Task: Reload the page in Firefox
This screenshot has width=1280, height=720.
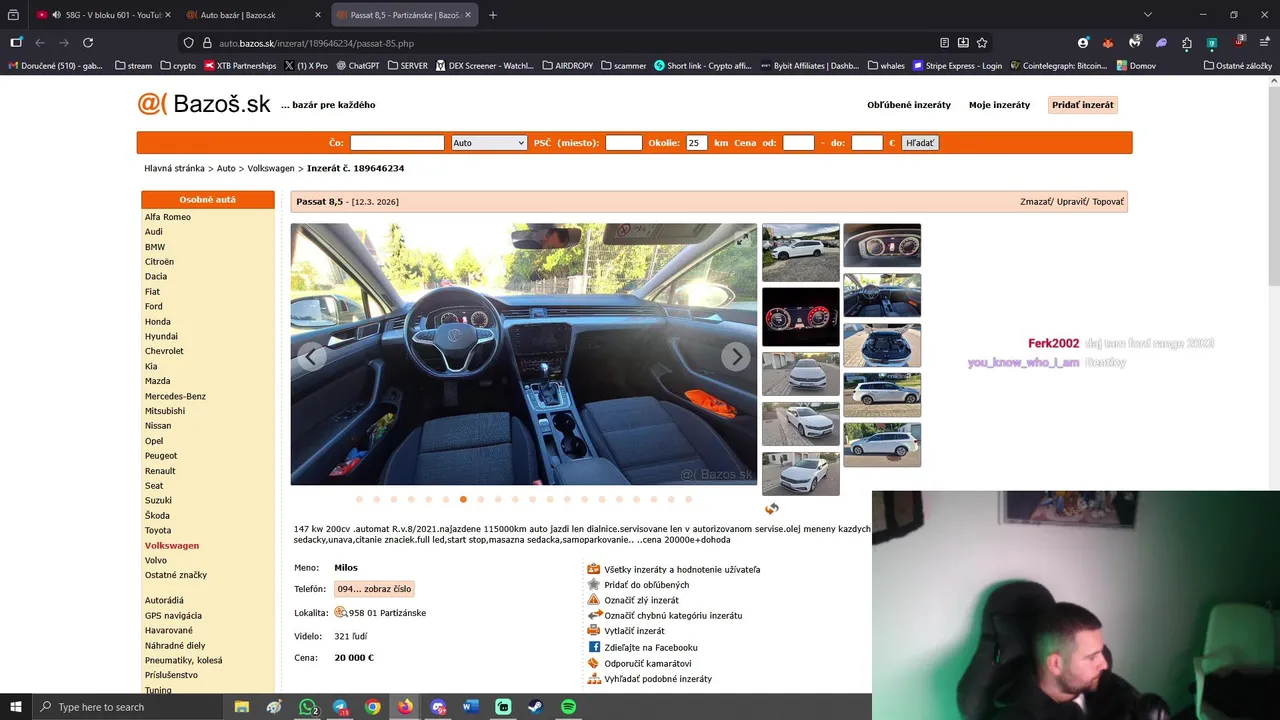Action: 88,43
